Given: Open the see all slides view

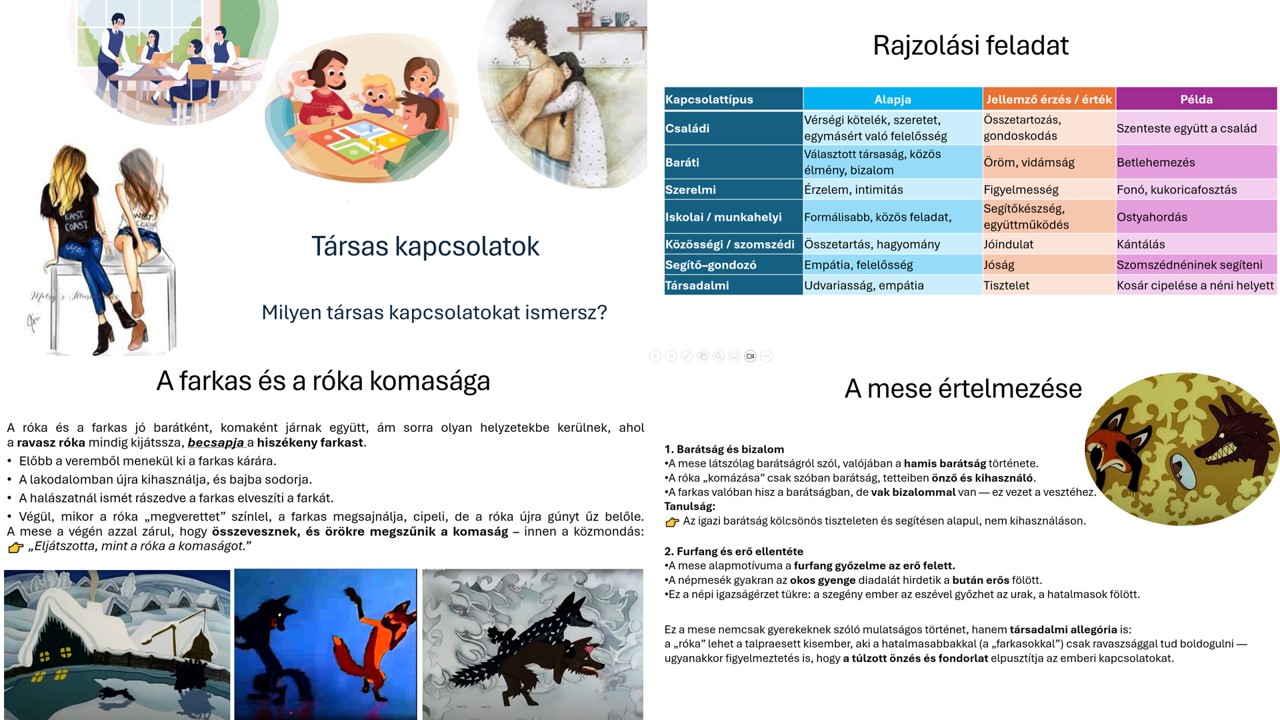Looking at the screenshot, I should pyautogui.click(x=703, y=356).
